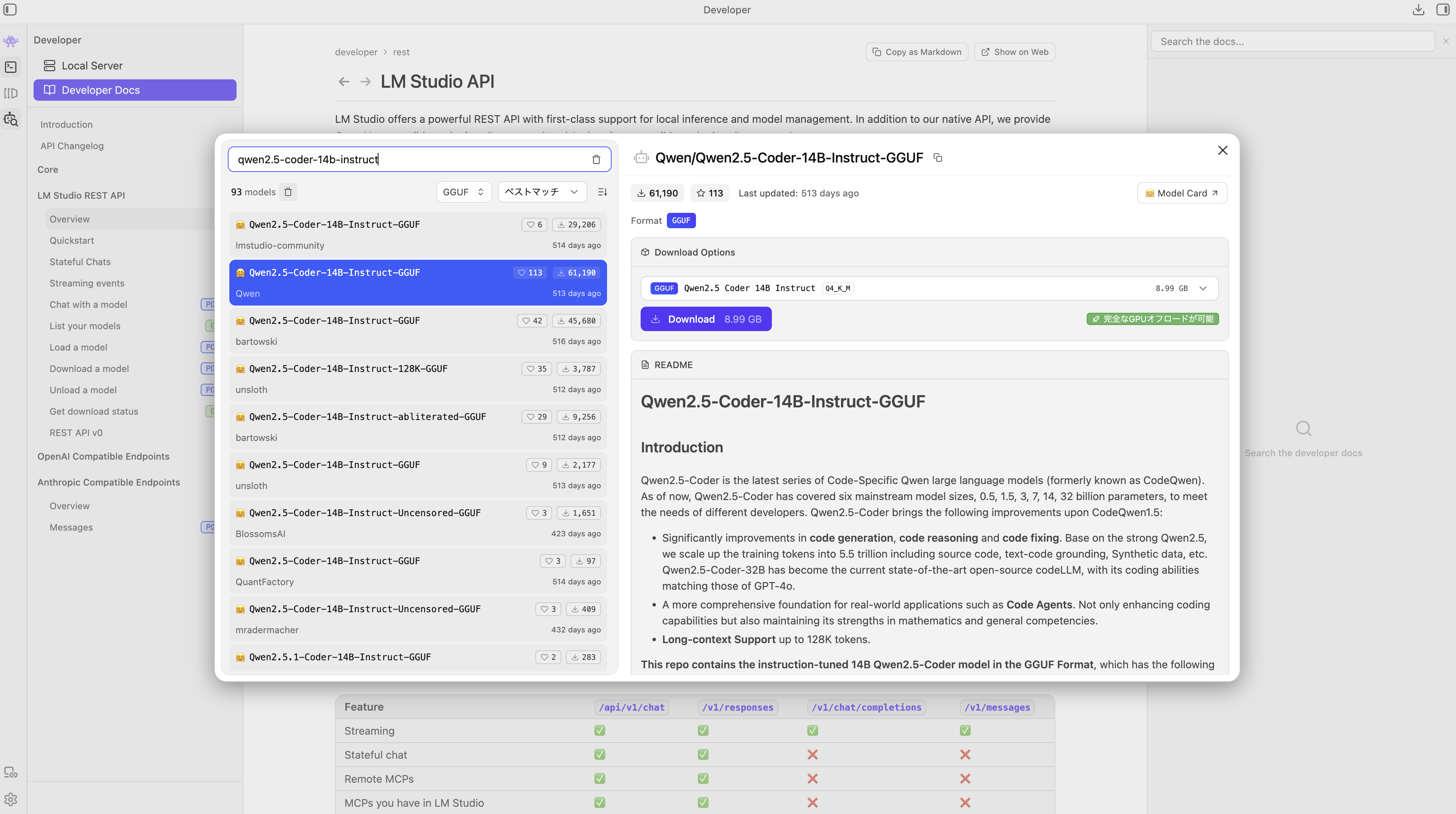
Task: Close the model search dialog
Action: [1222, 150]
